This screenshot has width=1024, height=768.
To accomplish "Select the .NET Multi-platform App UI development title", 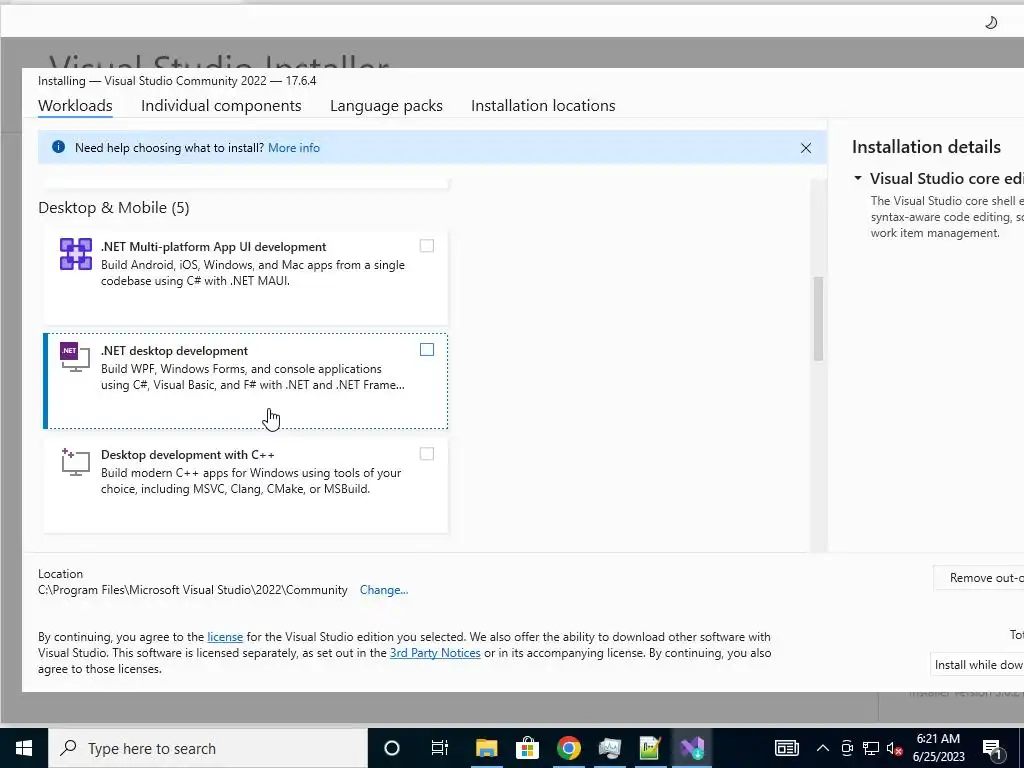I will pos(214,247).
